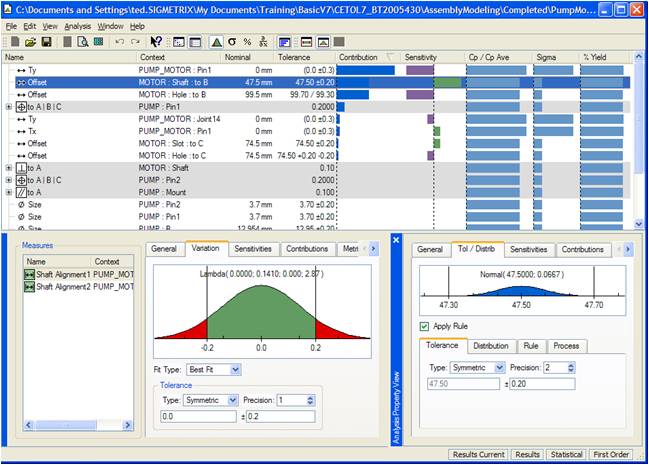
Task: Select Shaft Alignment1 in Measures list
Action: click(61, 274)
